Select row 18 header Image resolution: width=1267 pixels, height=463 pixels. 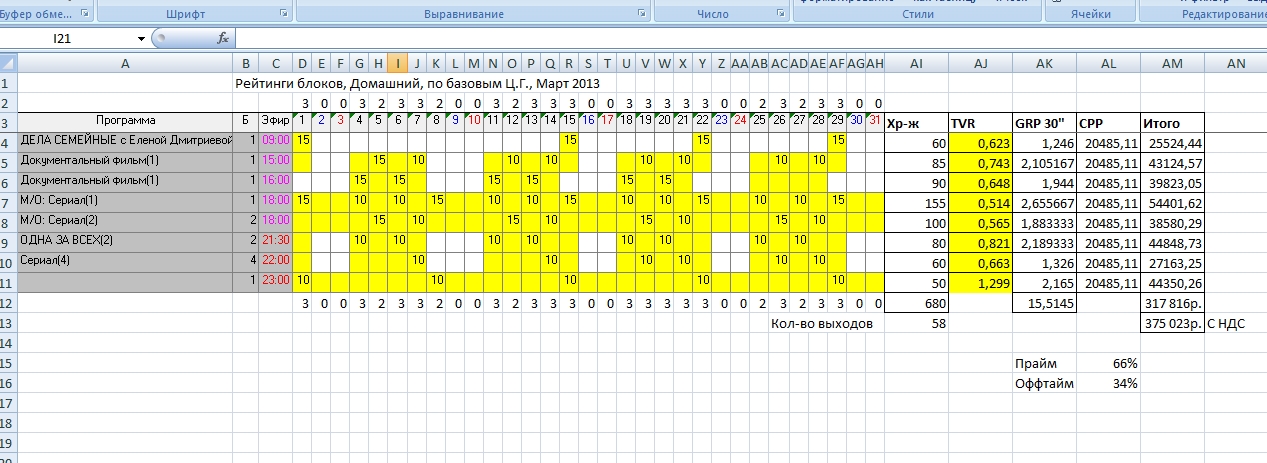click(9, 423)
